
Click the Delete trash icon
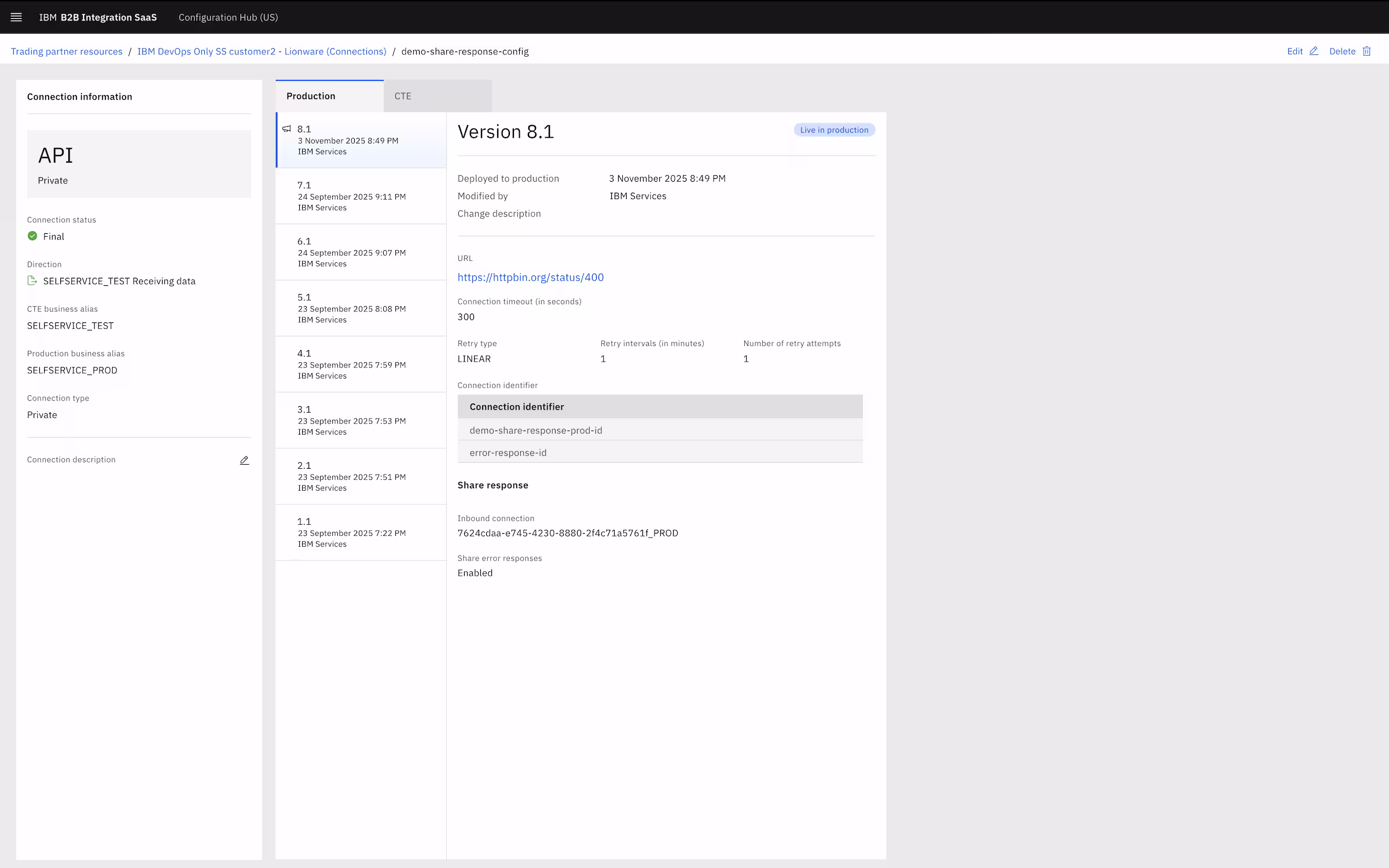(x=1366, y=51)
